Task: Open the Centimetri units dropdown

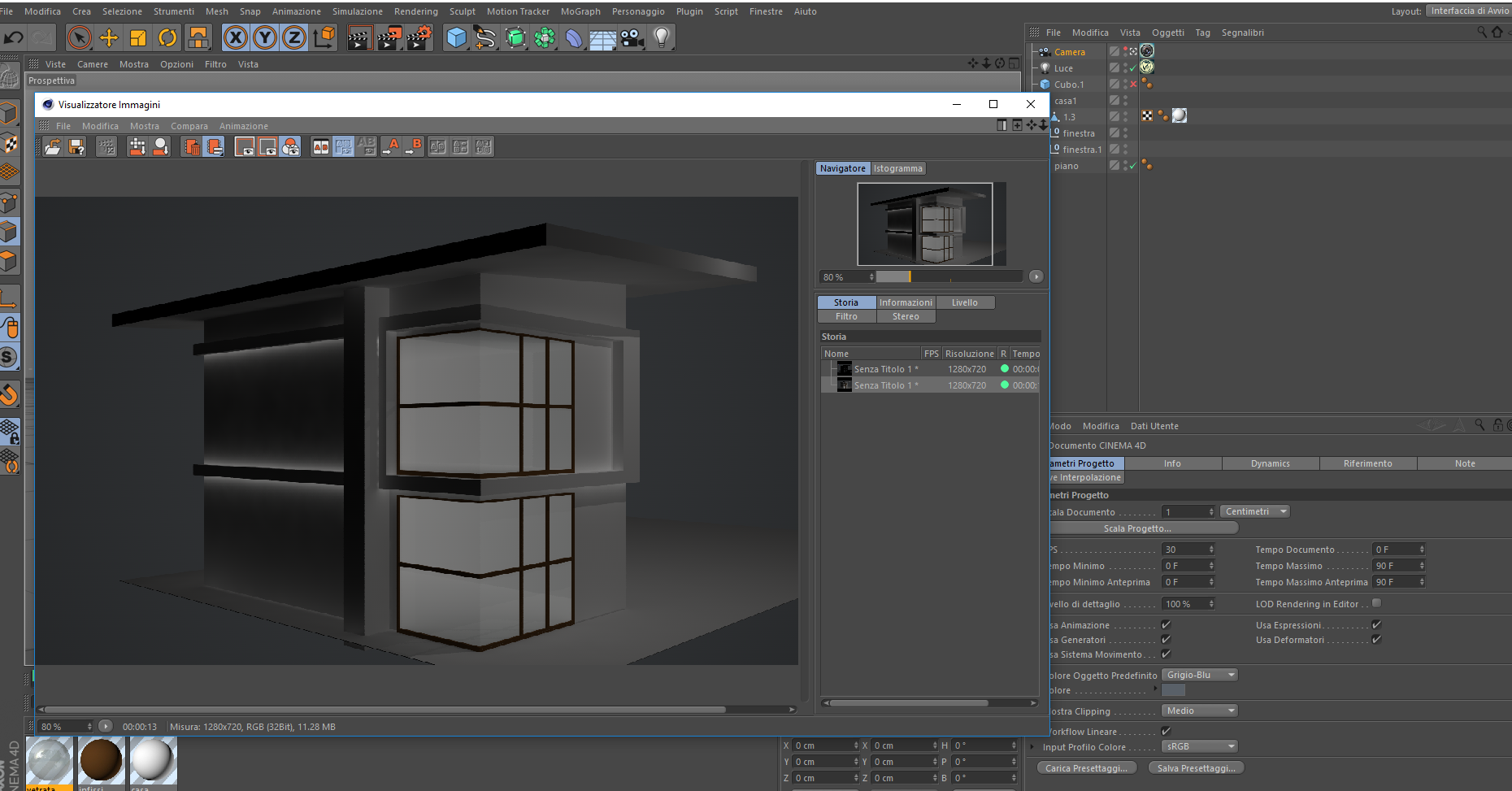Action: (1254, 511)
